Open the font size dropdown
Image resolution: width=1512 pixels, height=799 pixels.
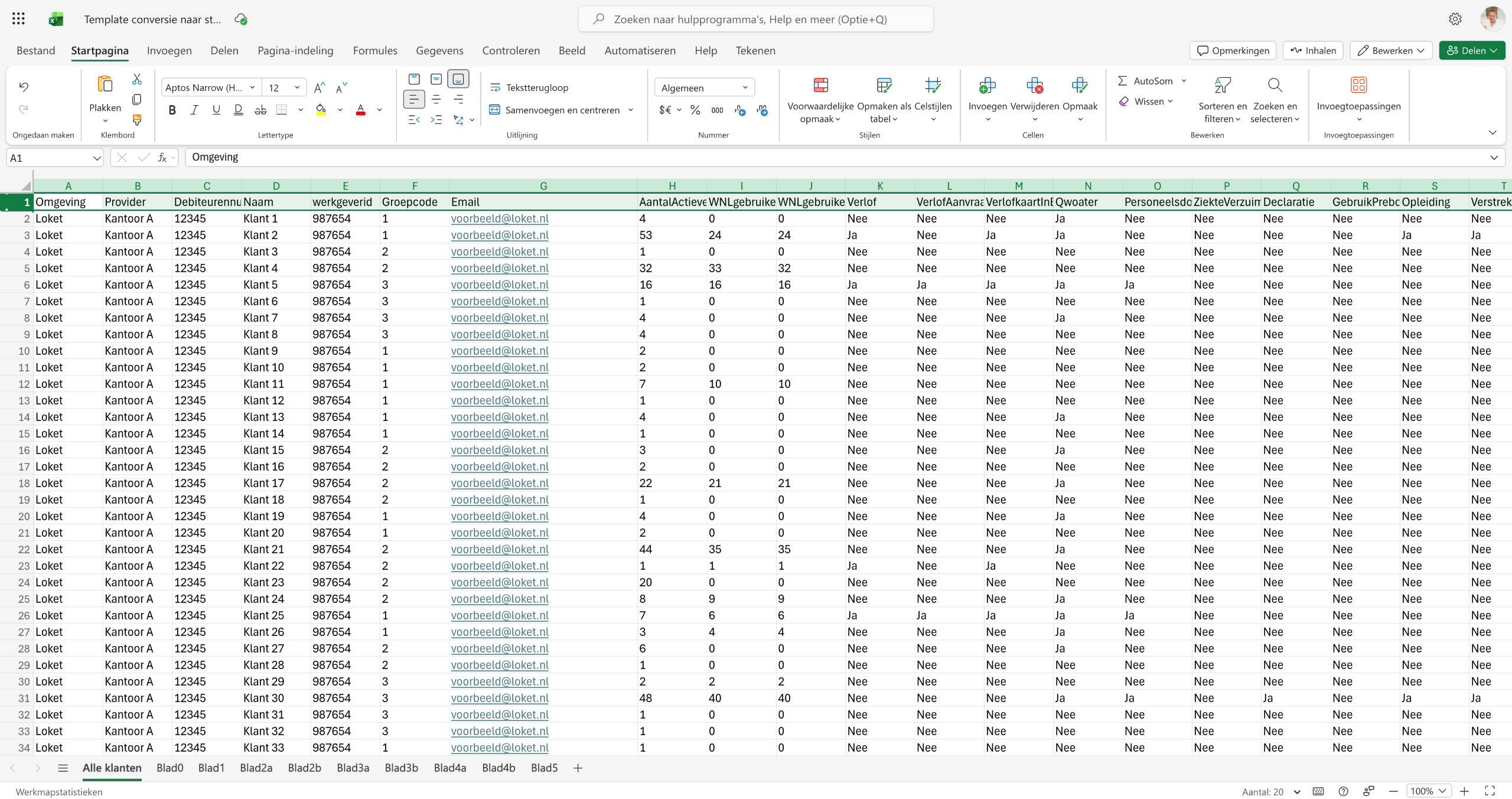[x=297, y=87]
